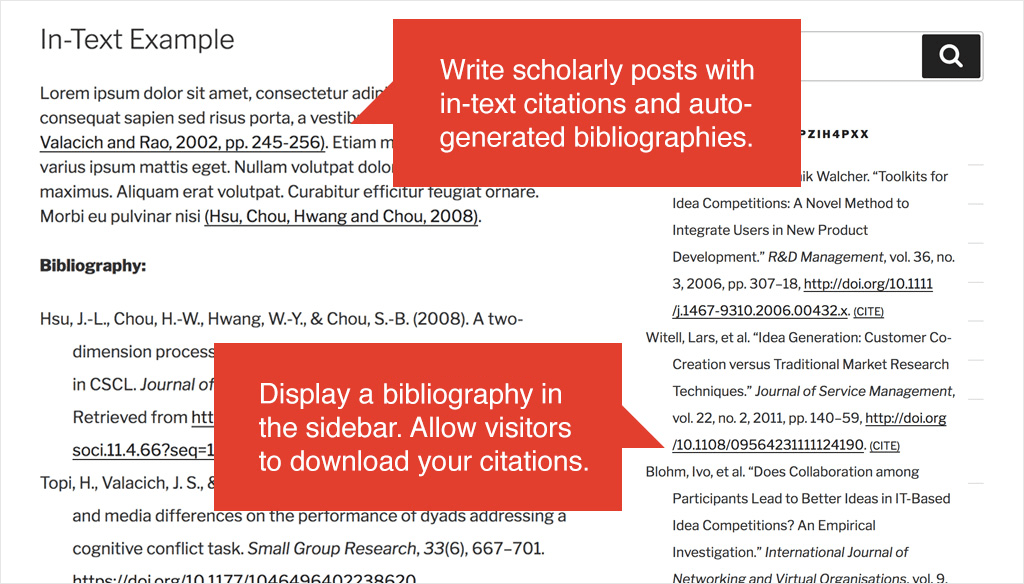Click the link after 'Retrieved from'
Viewport: 1024px width, 584px height.
(202, 417)
